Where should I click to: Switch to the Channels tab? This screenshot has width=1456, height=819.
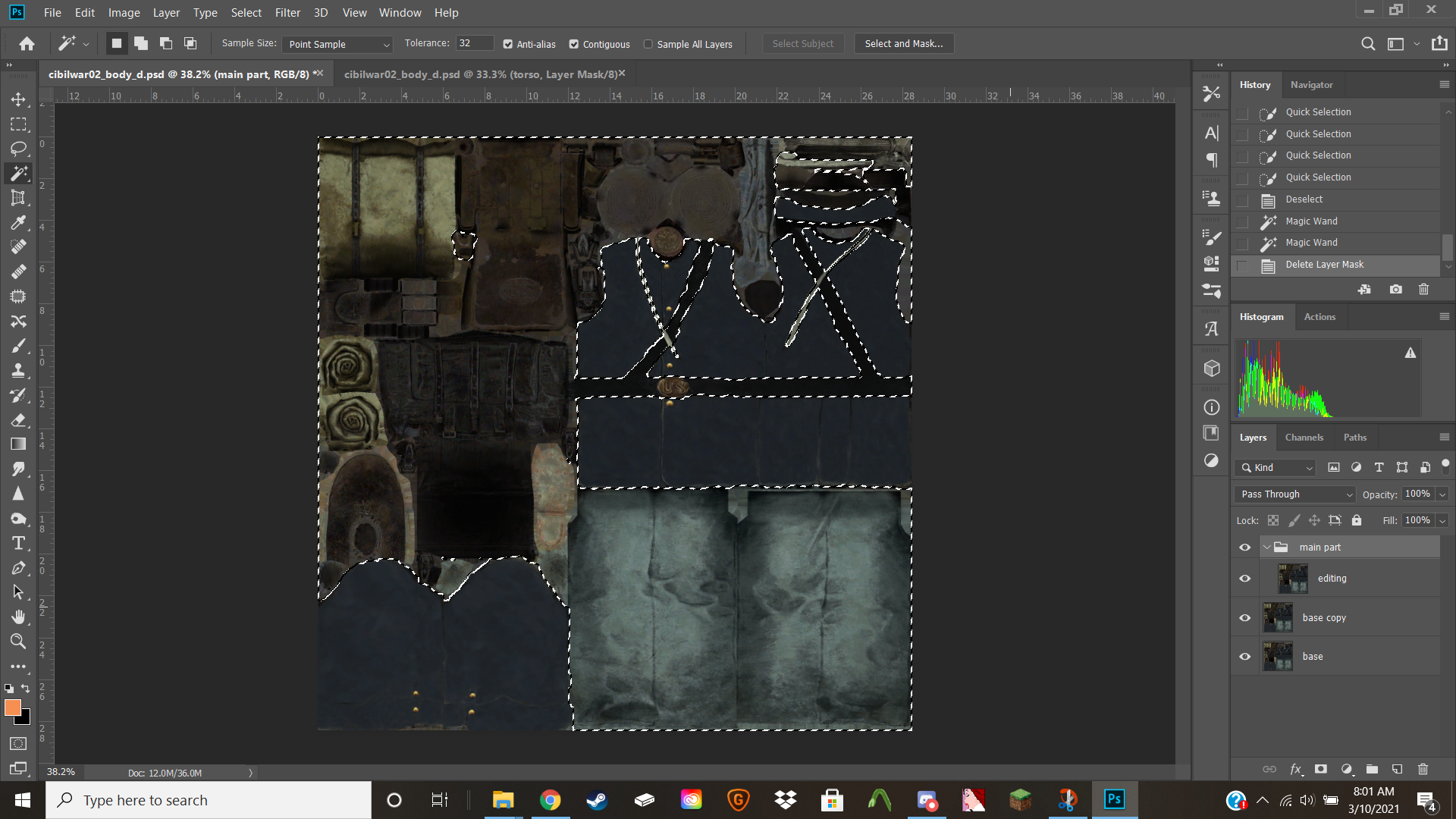click(1304, 438)
